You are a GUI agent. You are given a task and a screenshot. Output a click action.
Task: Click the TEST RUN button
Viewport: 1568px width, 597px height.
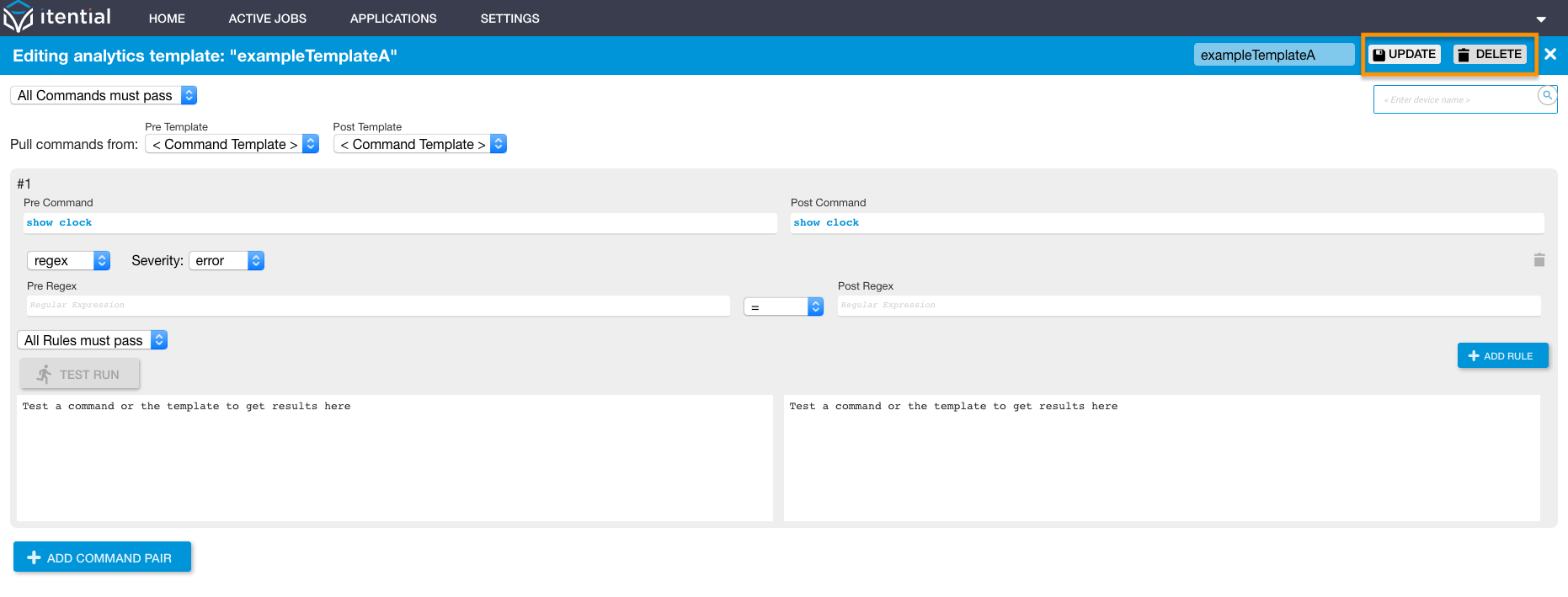pos(80,375)
